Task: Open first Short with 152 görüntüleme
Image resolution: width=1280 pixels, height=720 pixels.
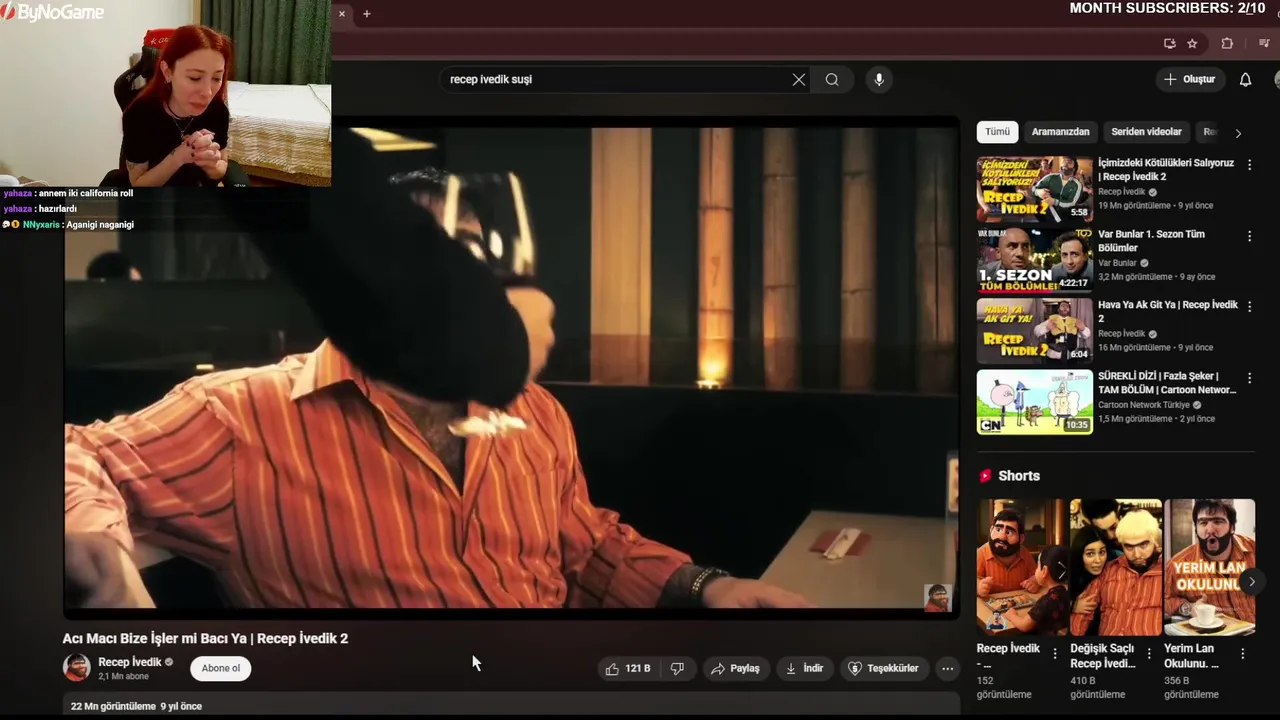Action: click(1021, 567)
